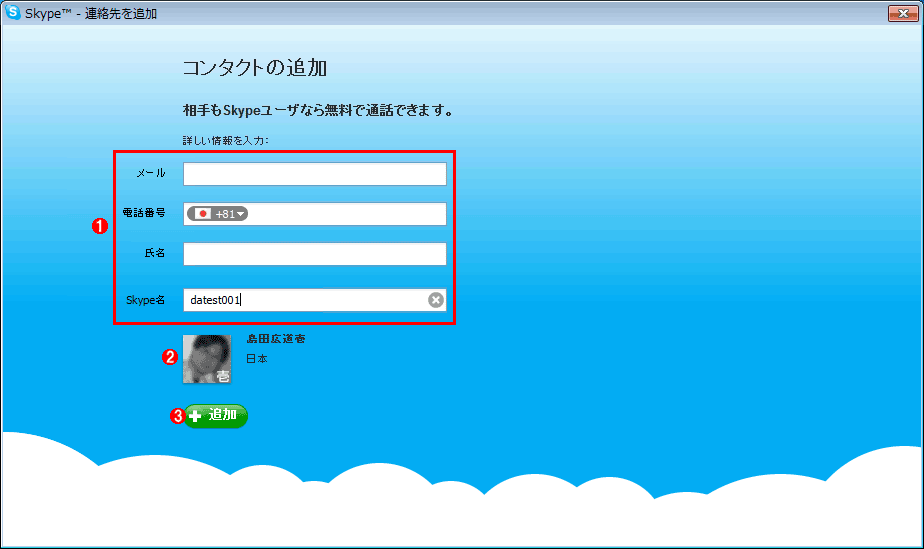This screenshot has width=924, height=549.
Task: Click the コンタクトの追加 heading
Action: (255, 68)
